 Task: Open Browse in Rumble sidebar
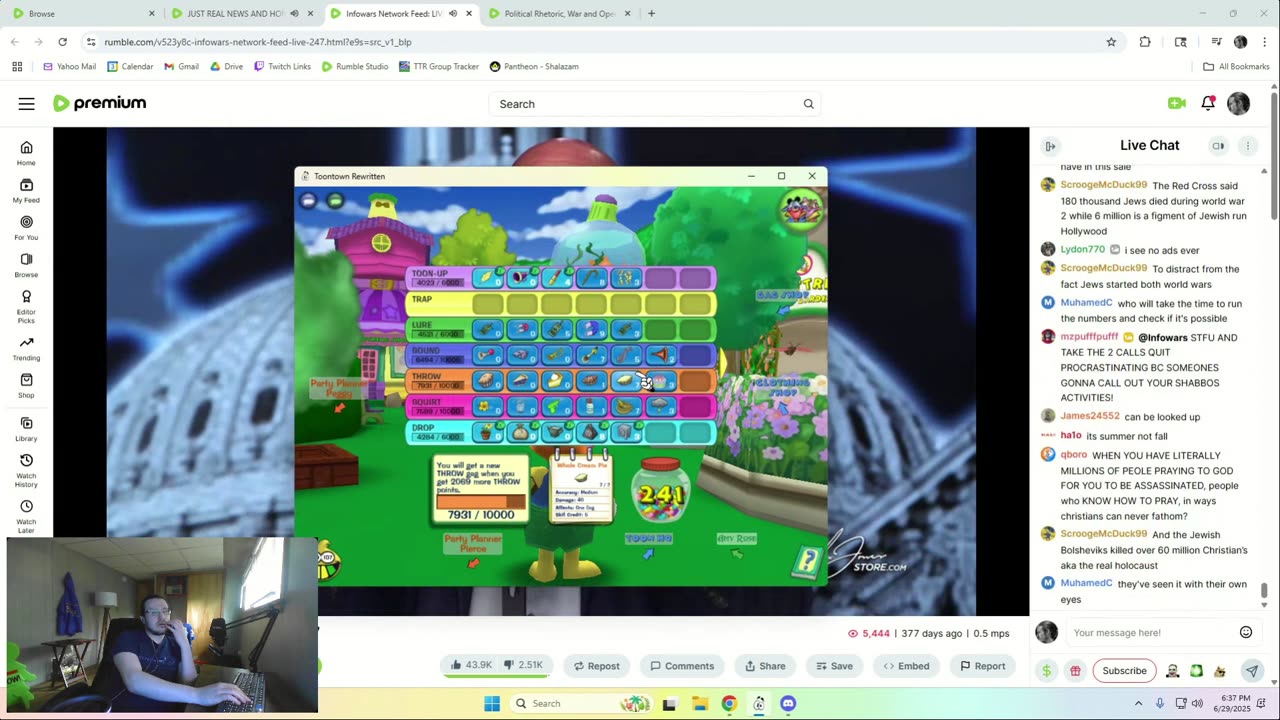(x=26, y=265)
